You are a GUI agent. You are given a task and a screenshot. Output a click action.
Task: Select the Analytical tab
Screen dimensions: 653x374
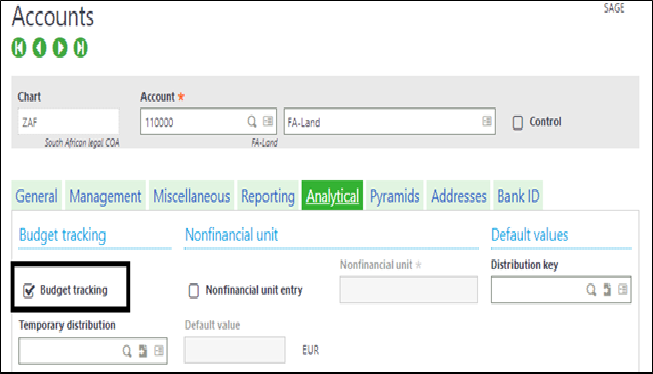(332, 195)
